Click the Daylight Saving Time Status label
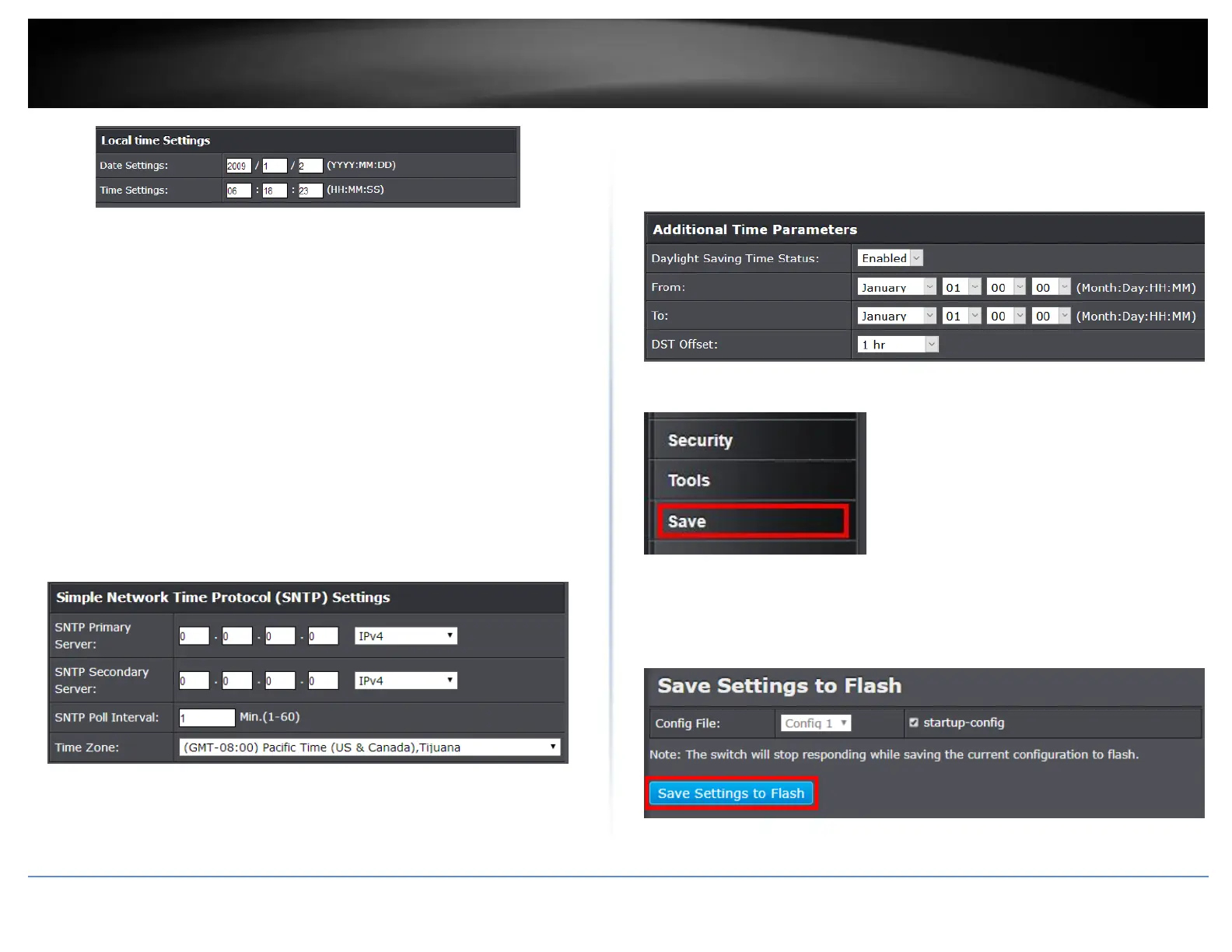The image size is (1232, 952). 735,258
